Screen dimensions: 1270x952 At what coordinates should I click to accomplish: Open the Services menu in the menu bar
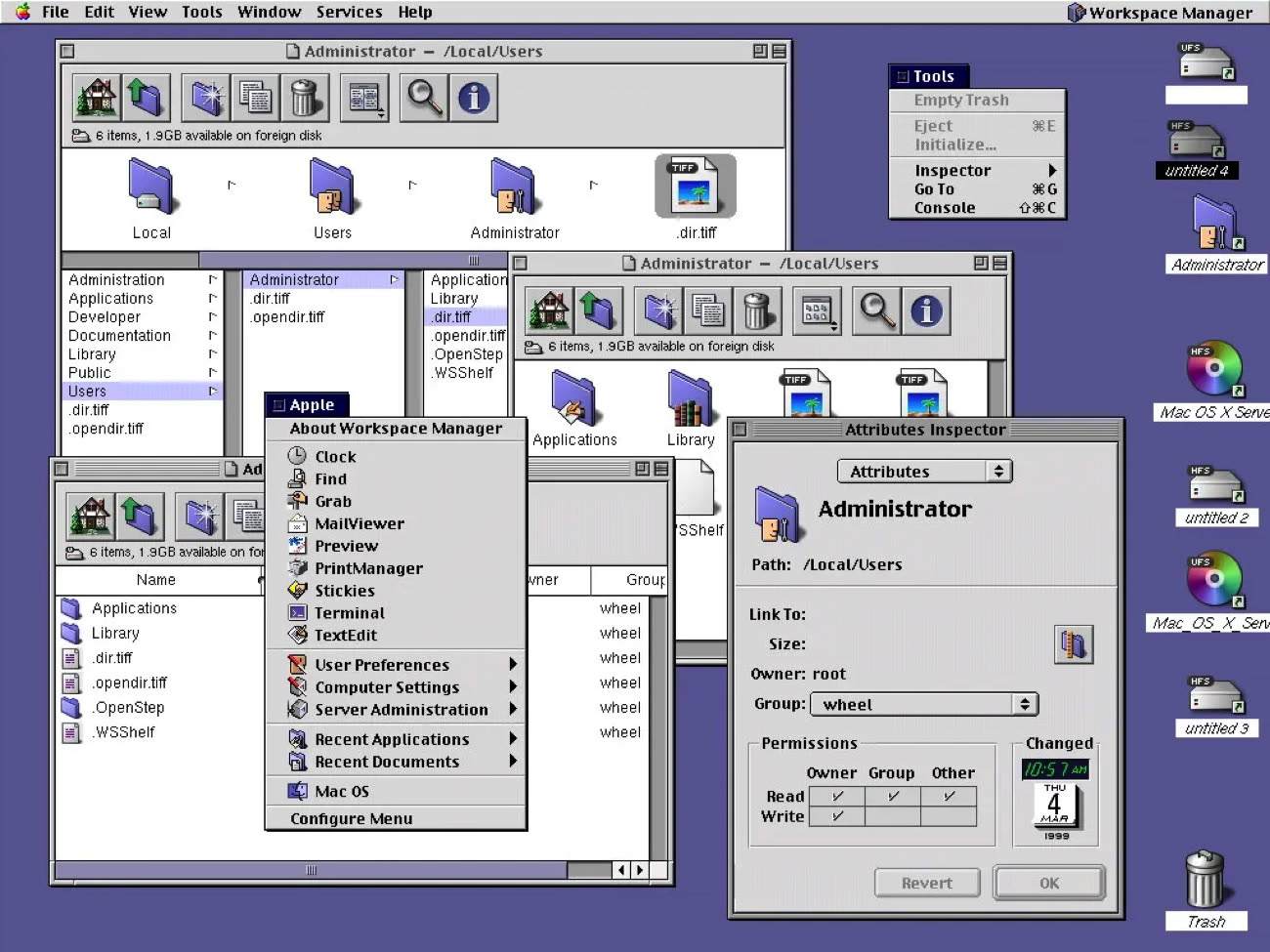[x=349, y=12]
